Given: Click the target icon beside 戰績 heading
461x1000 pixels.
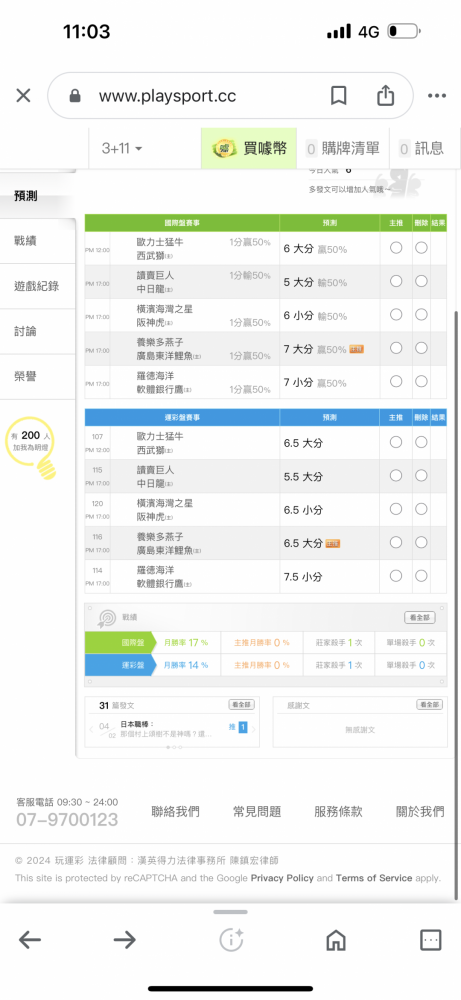Looking at the screenshot, I should pyautogui.click(x=106, y=617).
